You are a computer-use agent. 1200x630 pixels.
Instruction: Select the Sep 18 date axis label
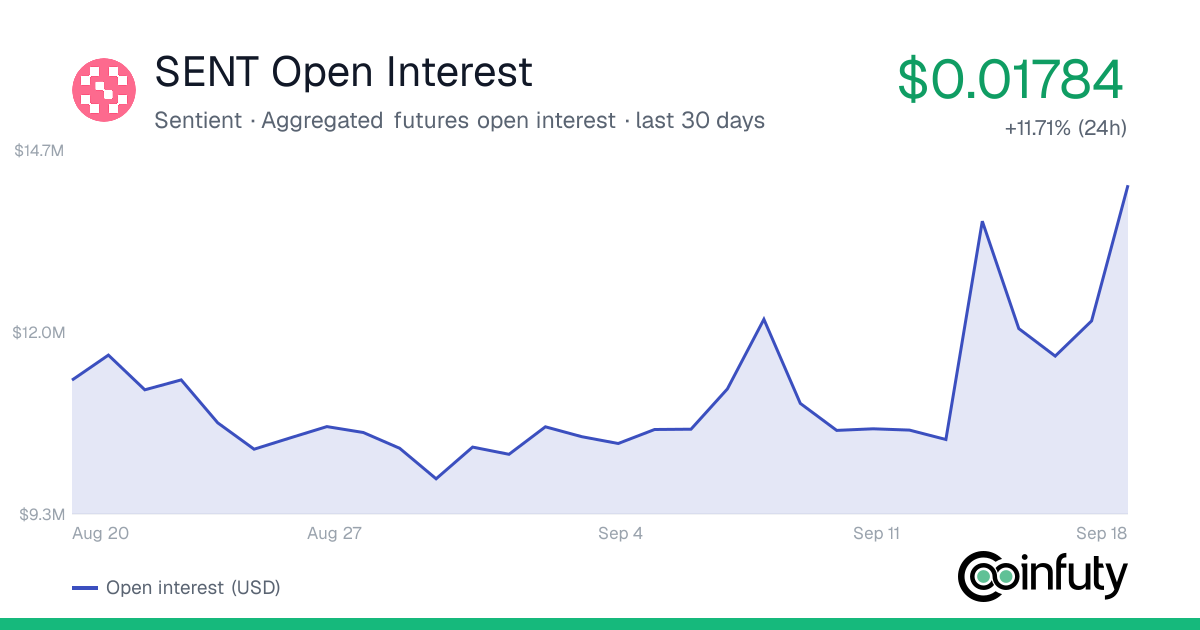click(x=1101, y=534)
